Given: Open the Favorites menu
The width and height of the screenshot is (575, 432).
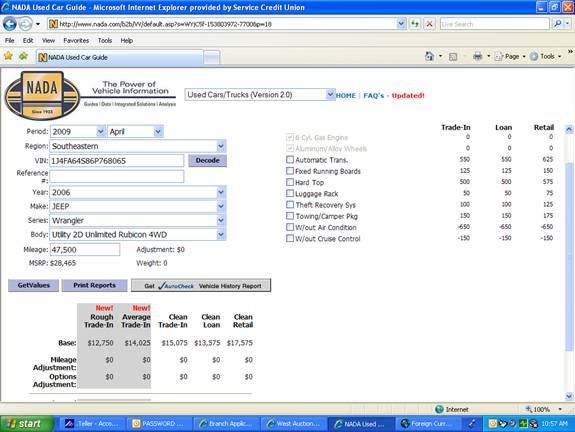Looking at the screenshot, I should click(x=76, y=40).
